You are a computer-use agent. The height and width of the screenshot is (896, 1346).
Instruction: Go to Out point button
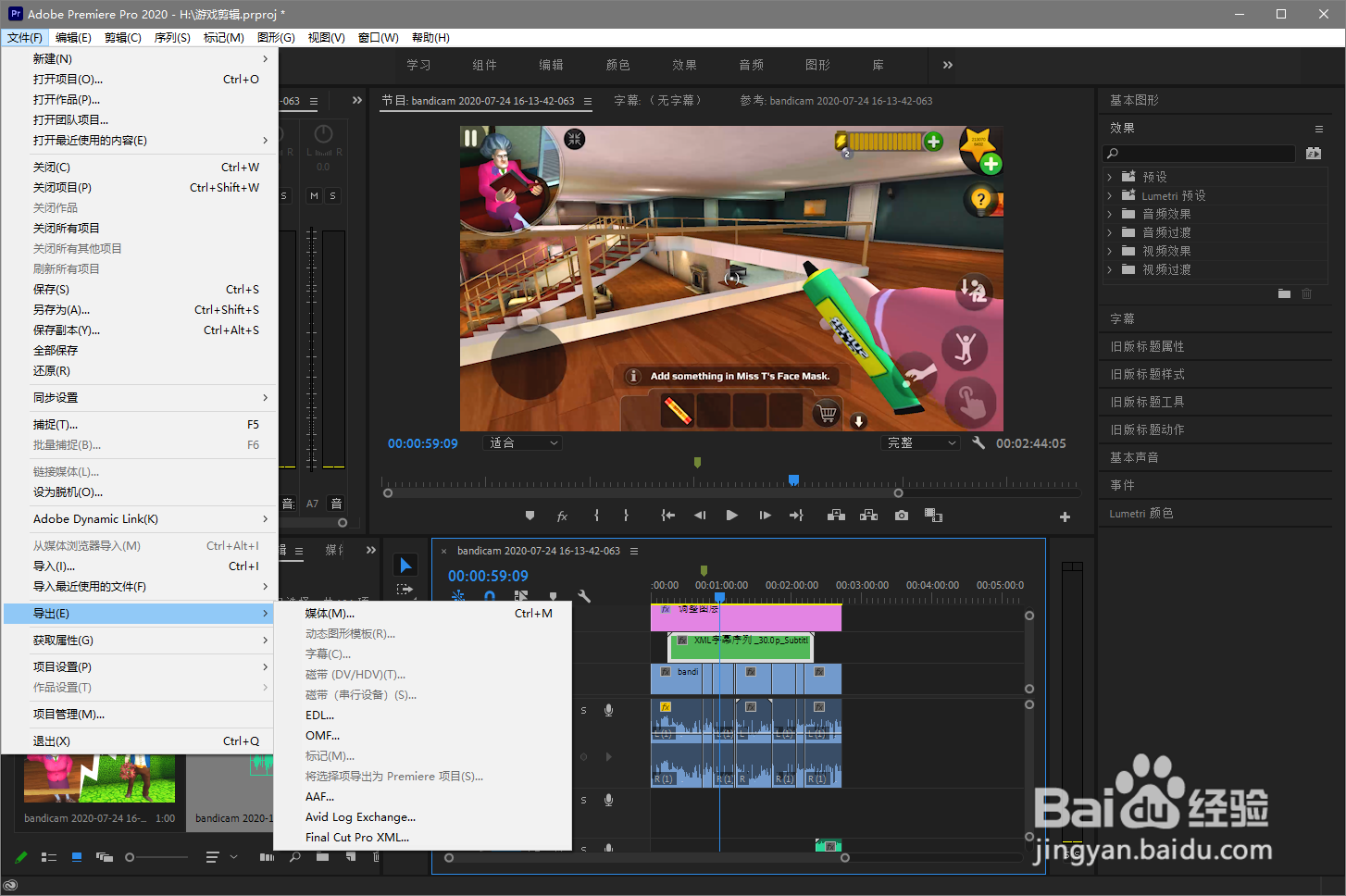(x=796, y=516)
